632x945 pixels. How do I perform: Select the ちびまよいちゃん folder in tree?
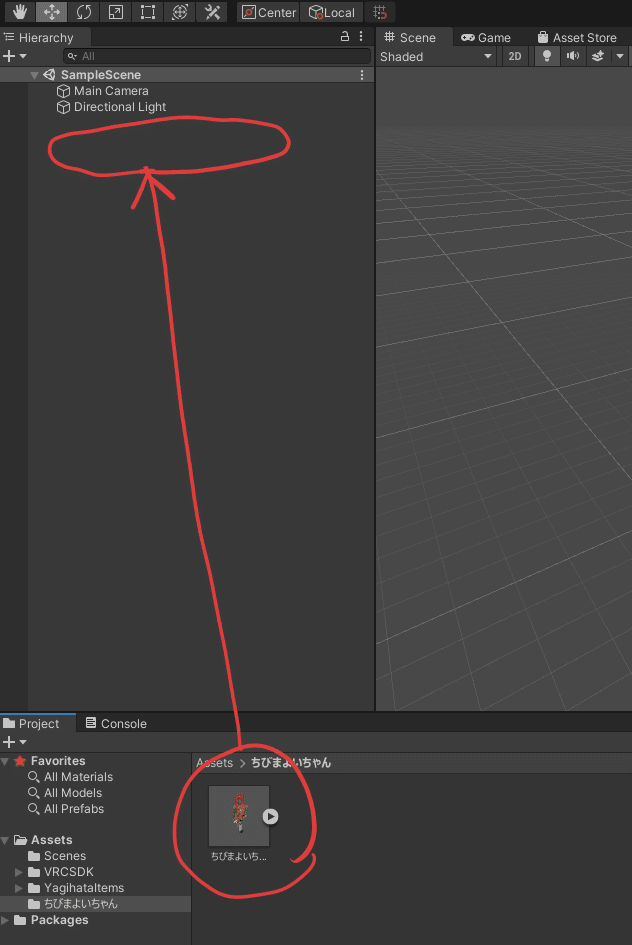73,904
